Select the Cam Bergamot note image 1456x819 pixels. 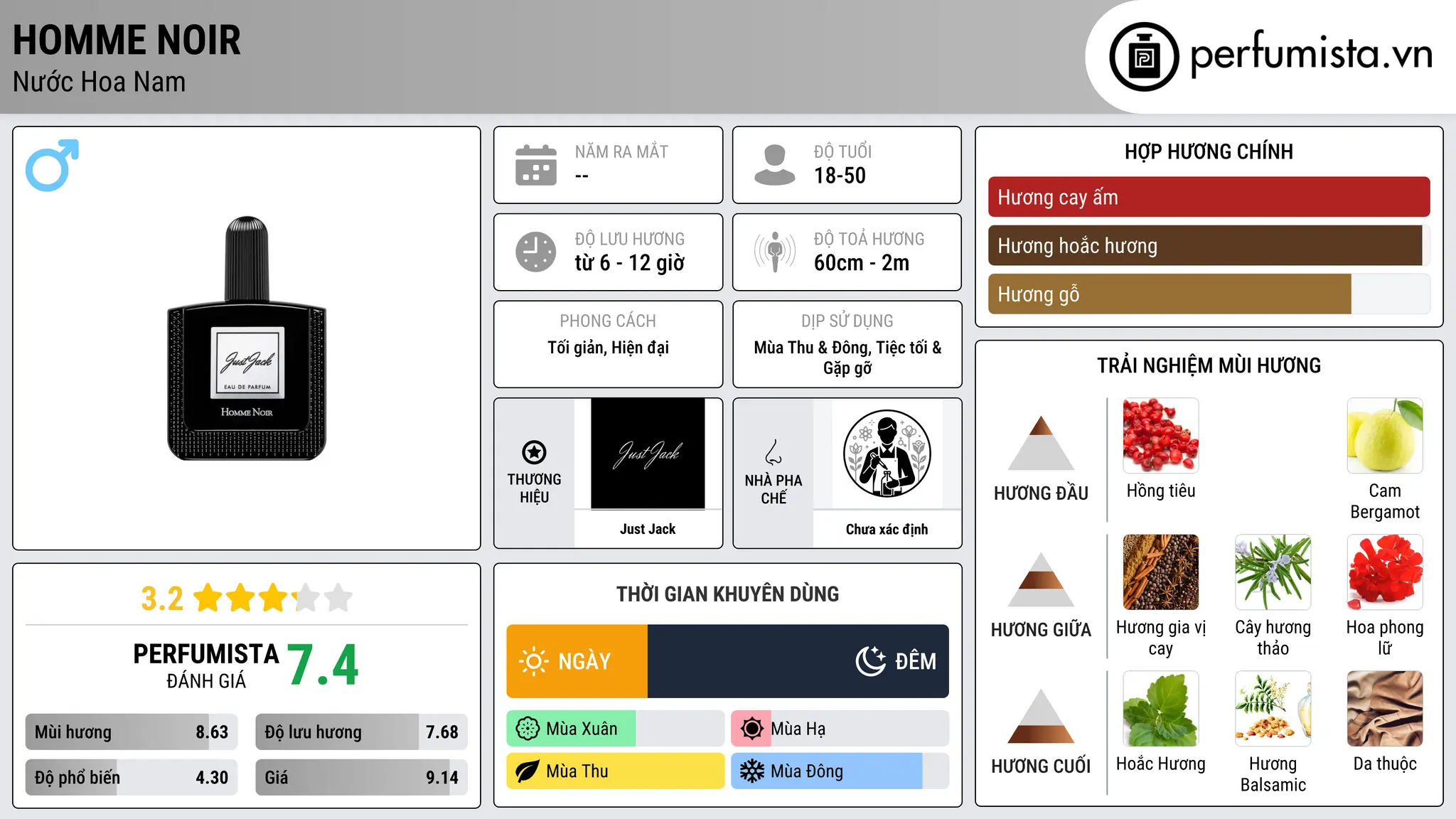point(1385,436)
